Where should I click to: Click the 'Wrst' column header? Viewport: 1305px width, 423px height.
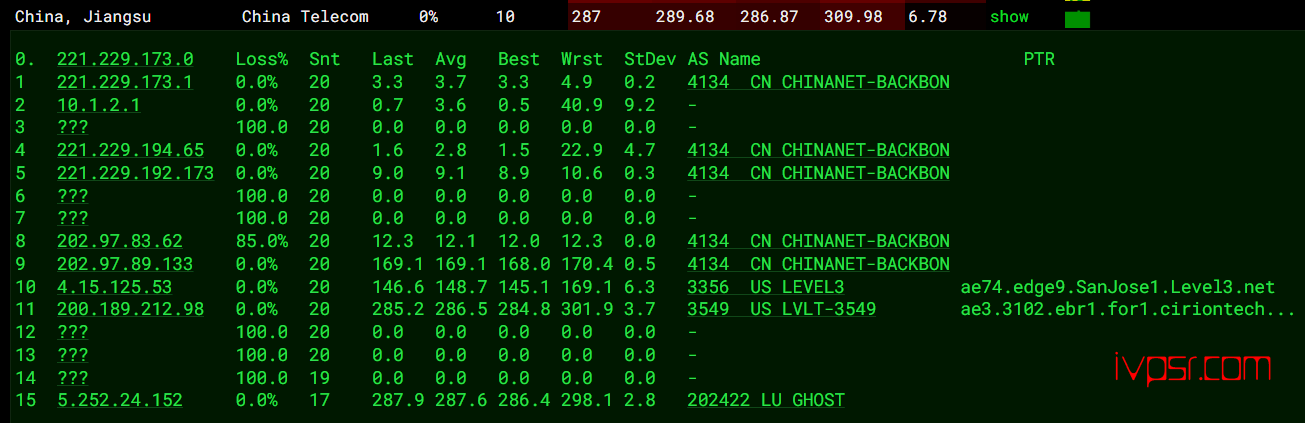click(x=581, y=59)
